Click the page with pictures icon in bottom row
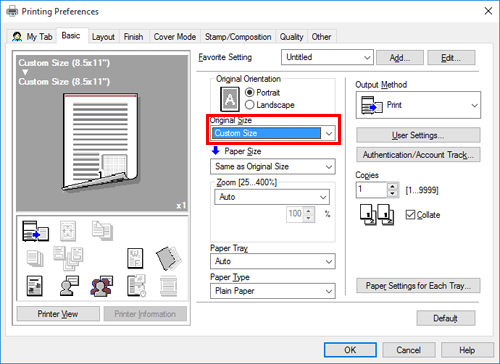The image size is (500, 364). click(35, 286)
